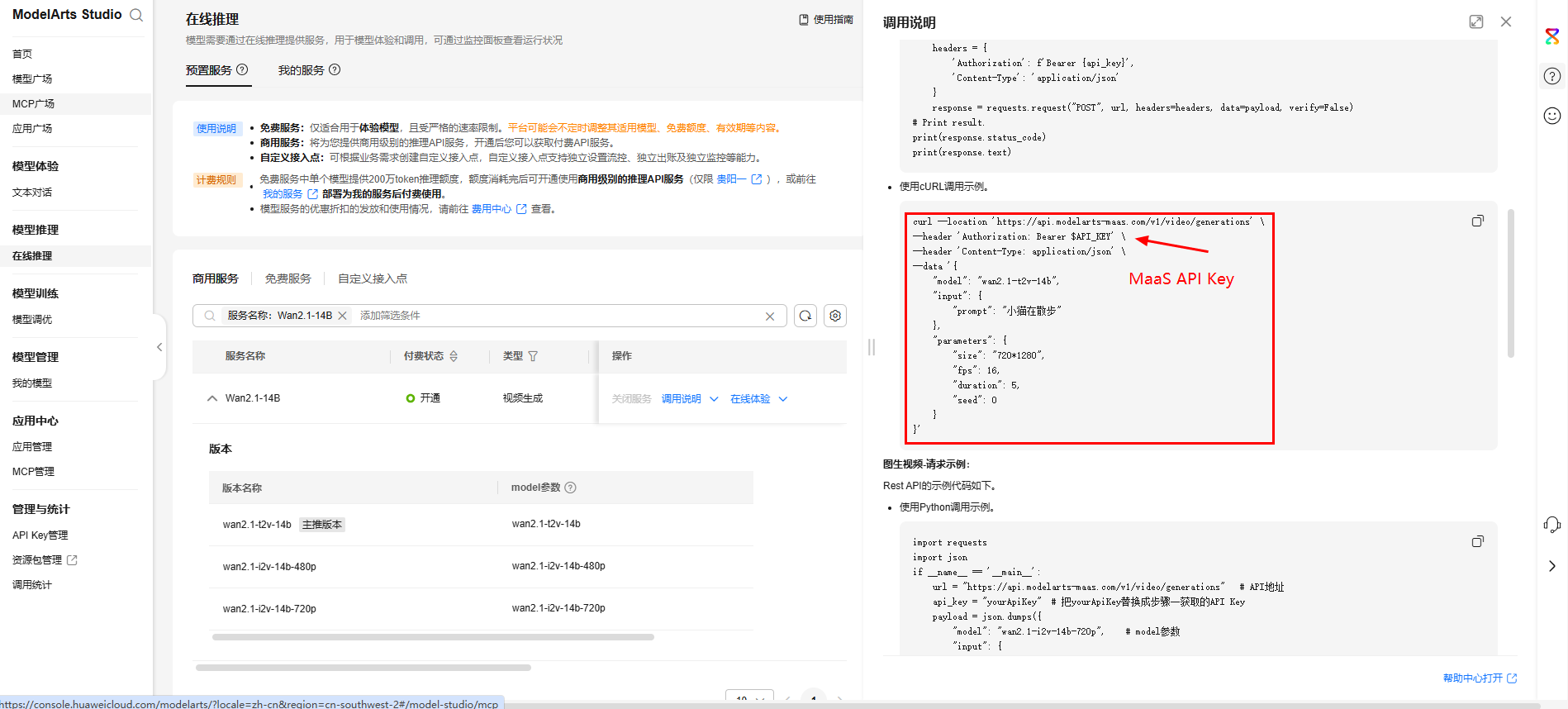Click the 视频生成 type cell
The width and height of the screenshot is (1568, 709).
[523, 398]
